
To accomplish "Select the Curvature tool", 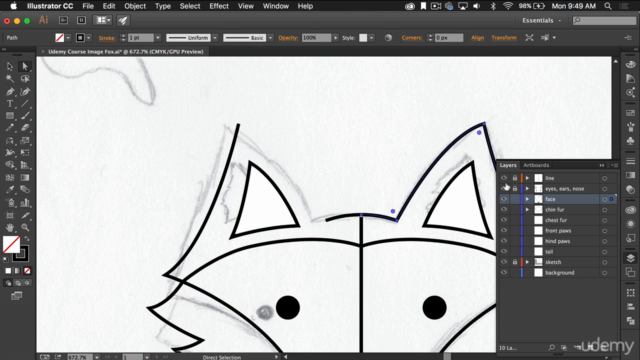I will (x=25, y=91).
